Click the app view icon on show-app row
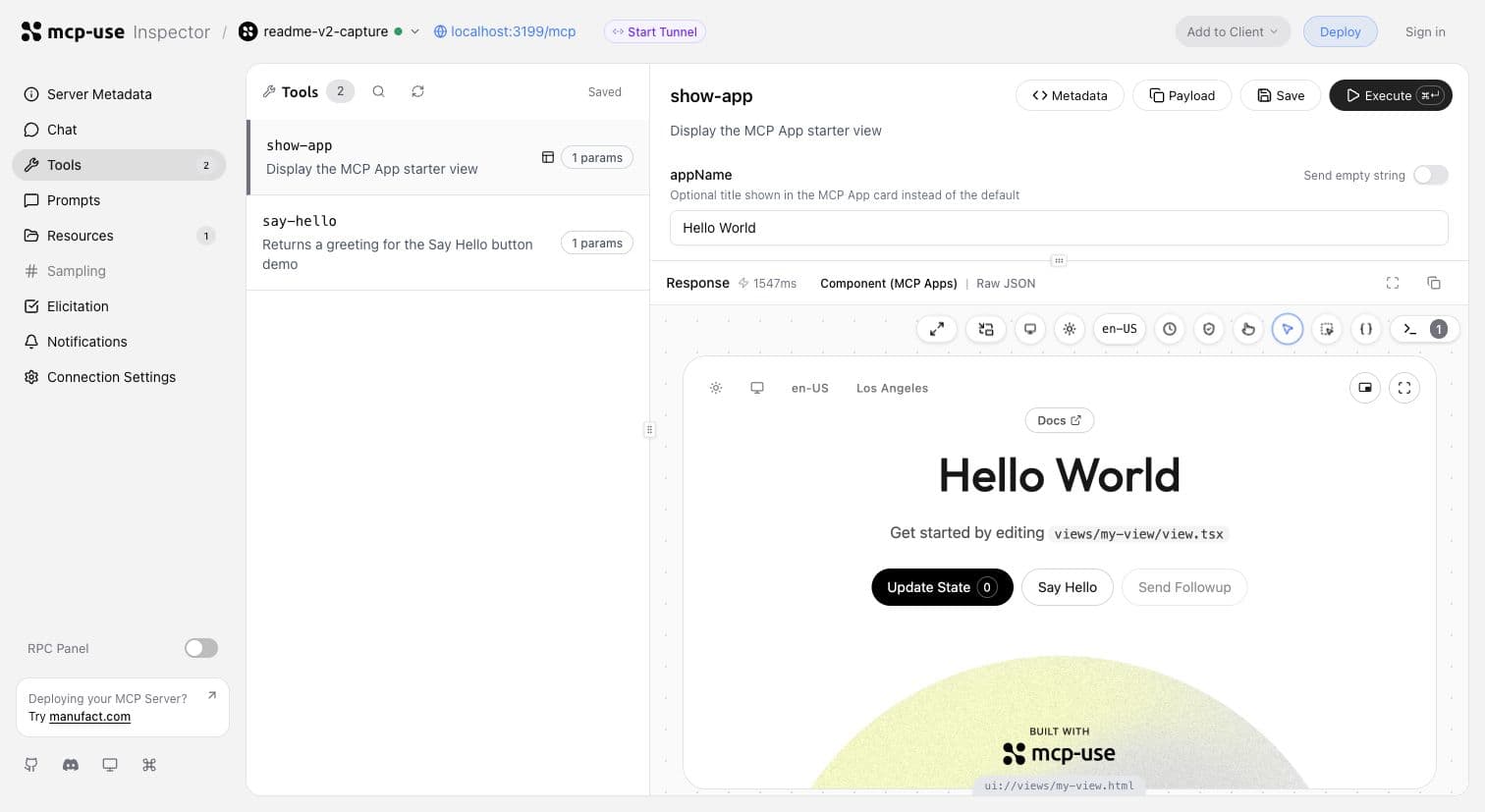 click(548, 157)
